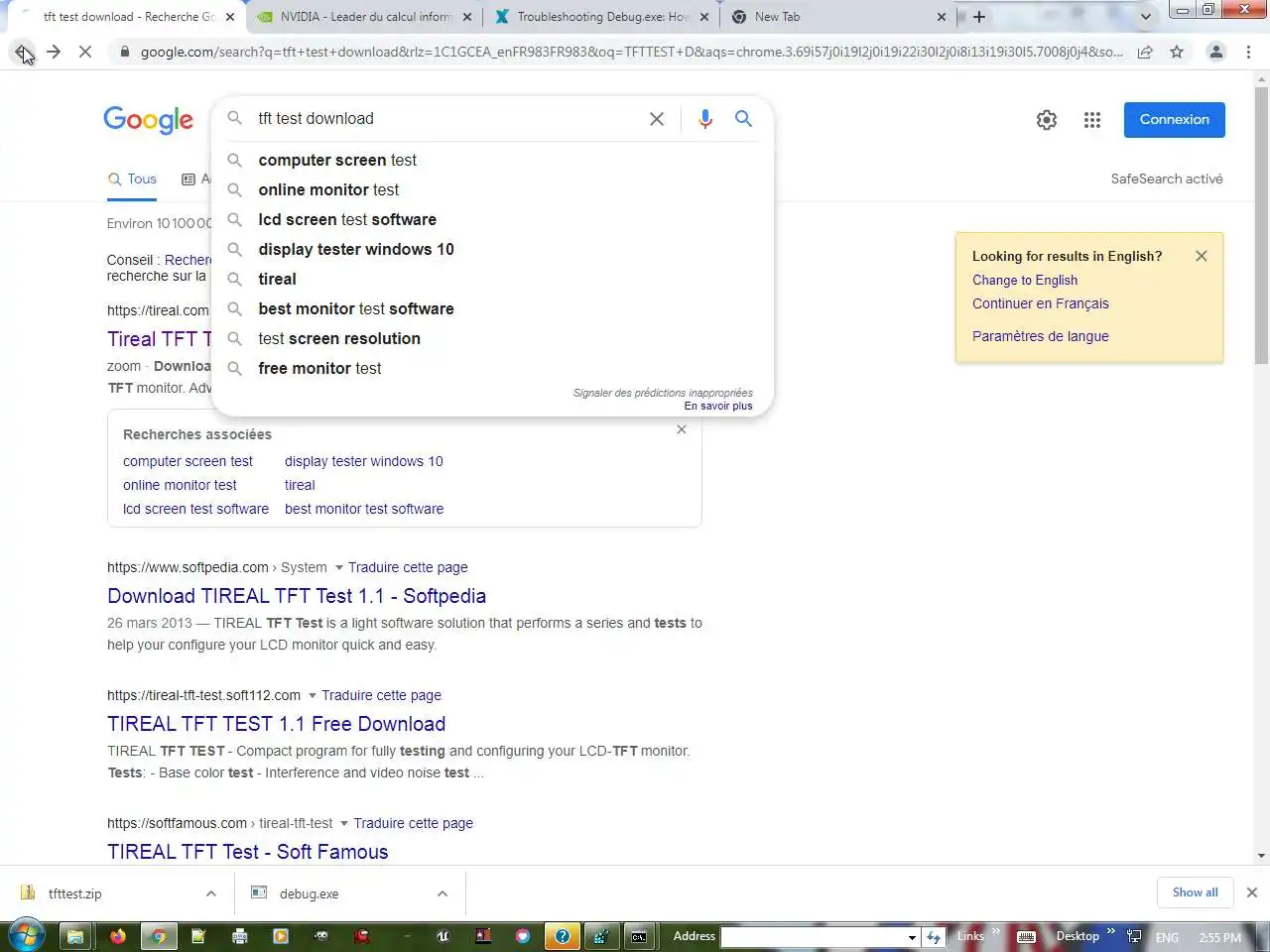The height and width of the screenshot is (952, 1270).
Task: Open the Softpedia result options arrow
Action: tap(339, 567)
